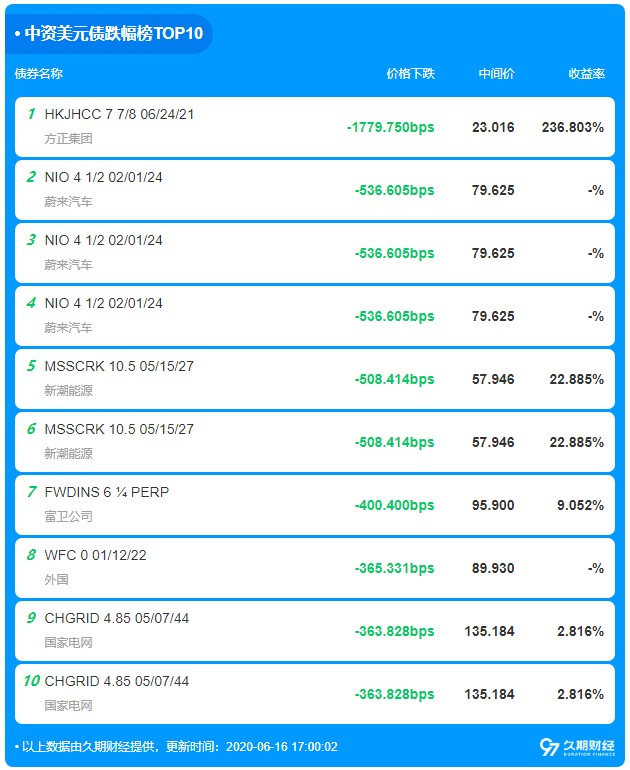Click the 富卫公司 issuer label
Image resolution: width=630 pixels, height=770 pixels.
click(68, 517)
